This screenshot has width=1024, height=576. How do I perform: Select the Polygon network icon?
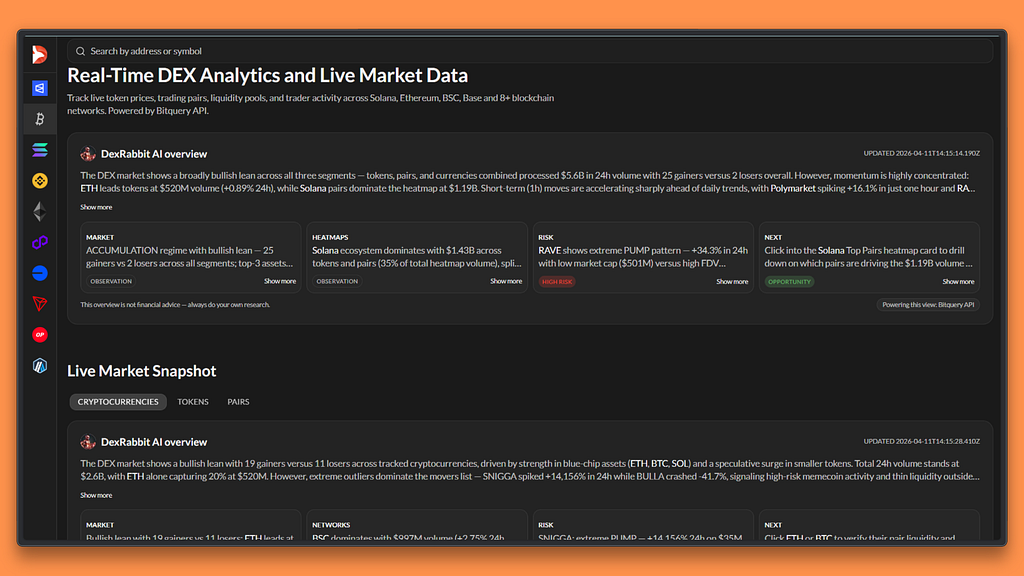click(x=39, y=242)
